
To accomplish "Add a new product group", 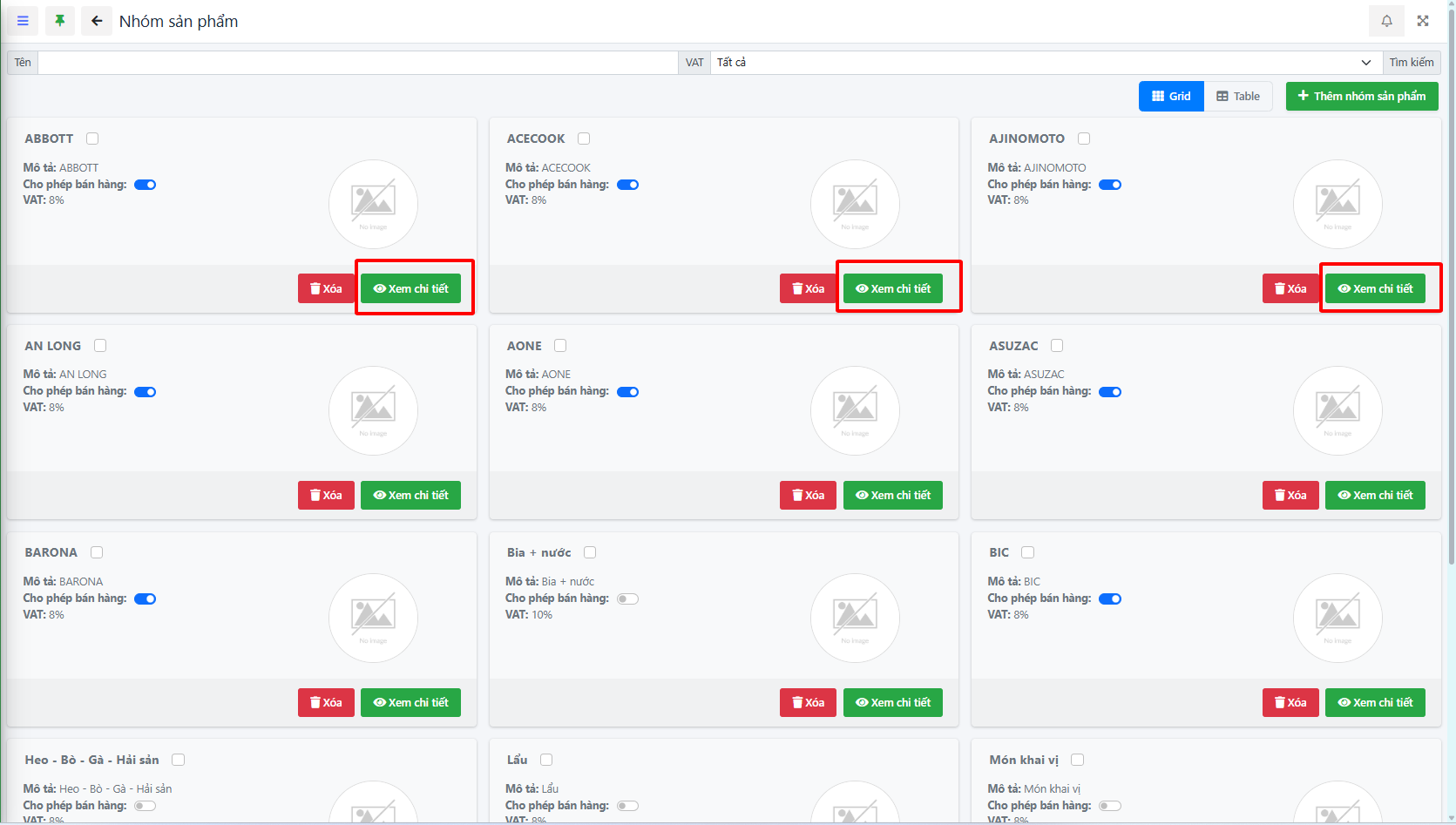I will tap(1361, 96).
